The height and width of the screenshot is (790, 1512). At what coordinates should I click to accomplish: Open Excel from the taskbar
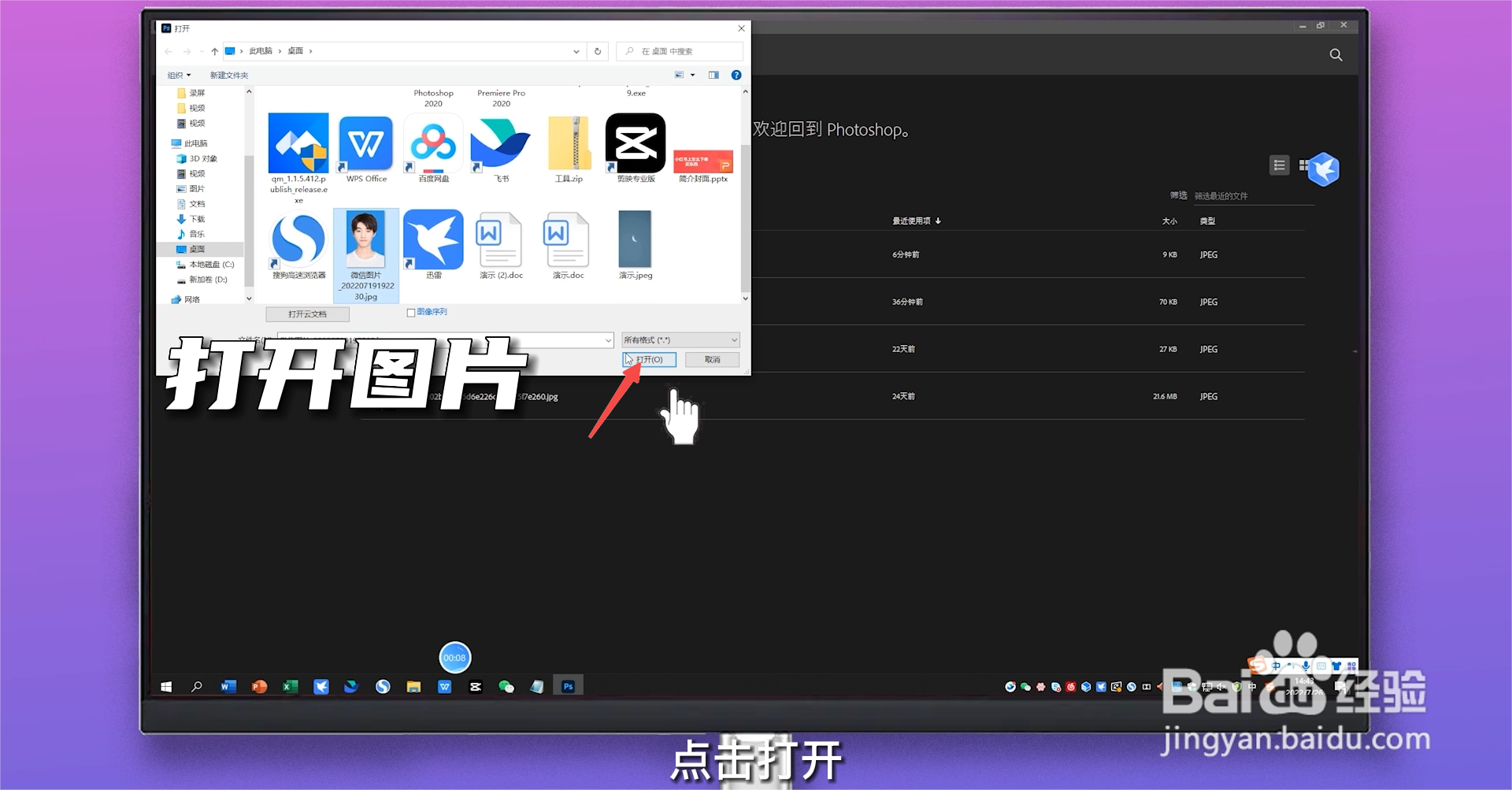tap(290, 687)
